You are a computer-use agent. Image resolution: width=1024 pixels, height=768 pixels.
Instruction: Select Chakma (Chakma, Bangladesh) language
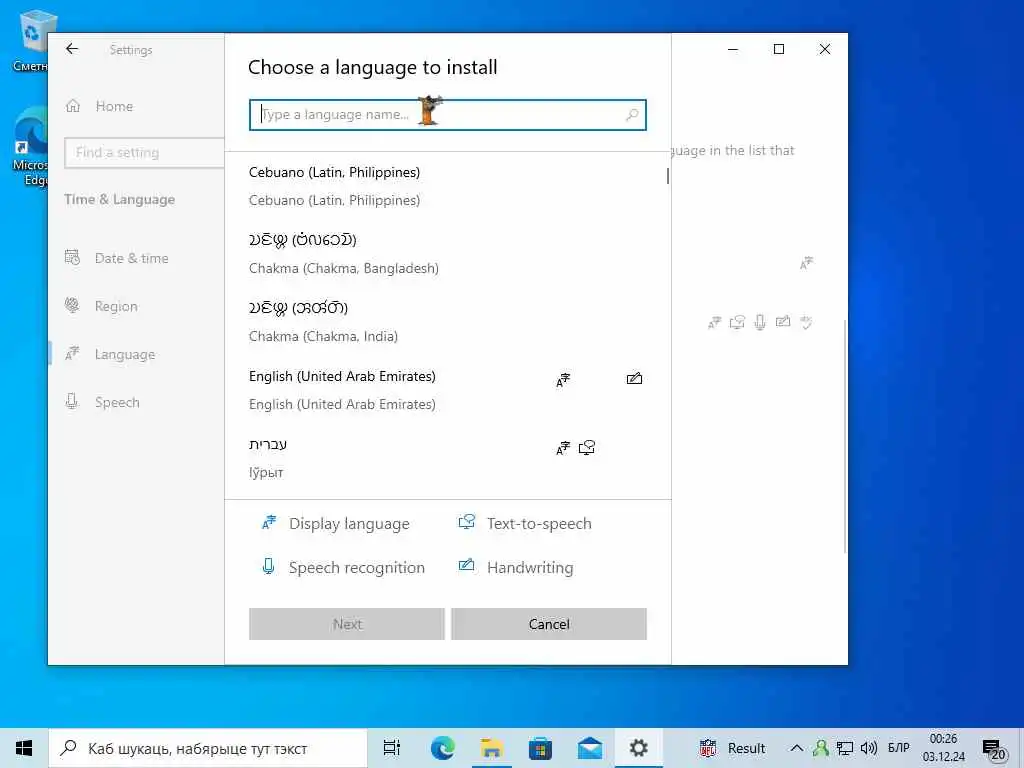(447, 254)
